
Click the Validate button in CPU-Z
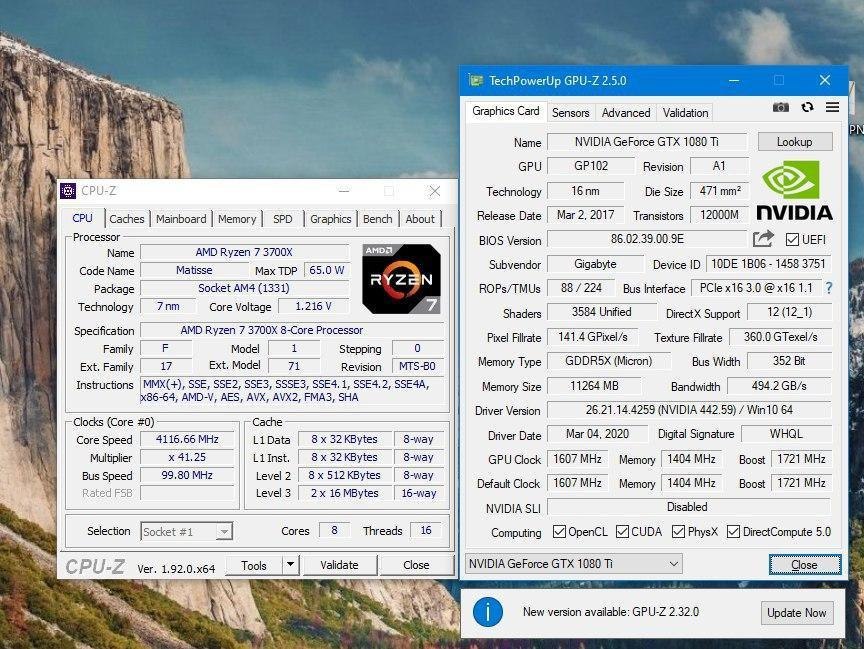click(339, 565)
